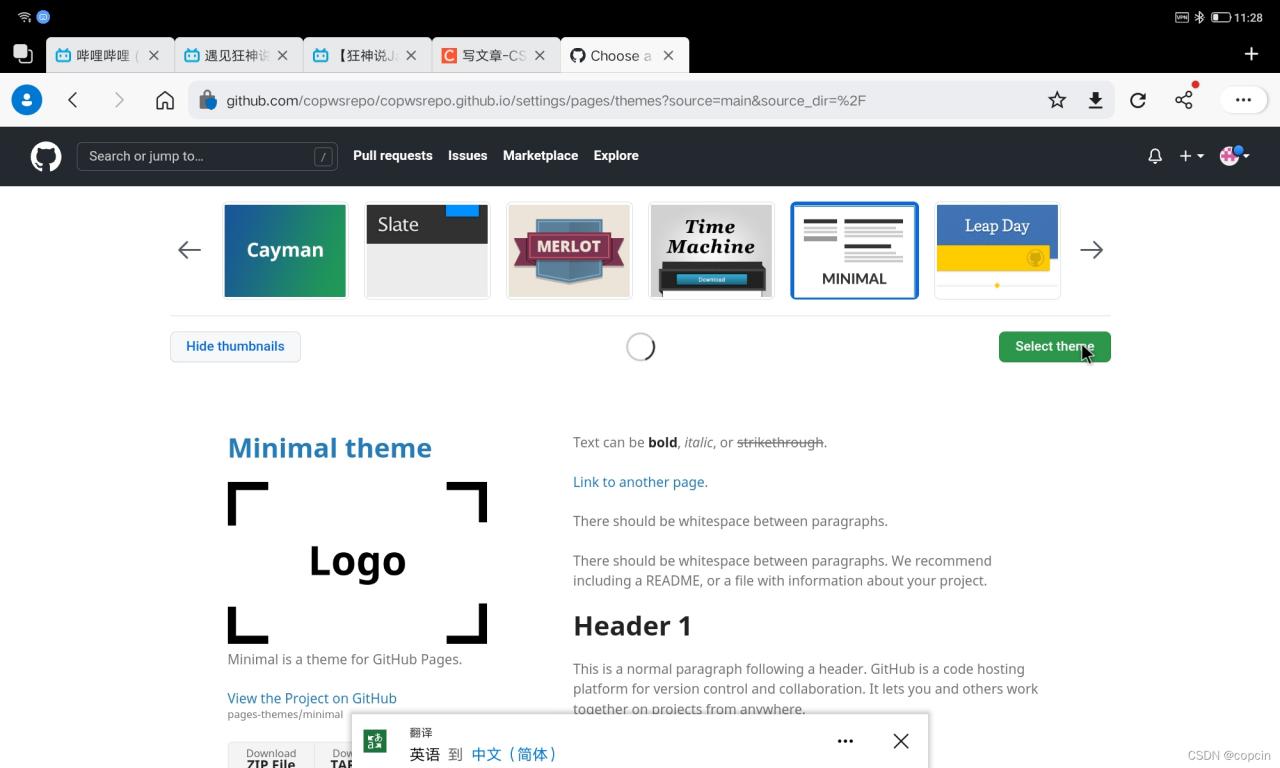Open the user avatar dropdown menu

coord(1235,155)
